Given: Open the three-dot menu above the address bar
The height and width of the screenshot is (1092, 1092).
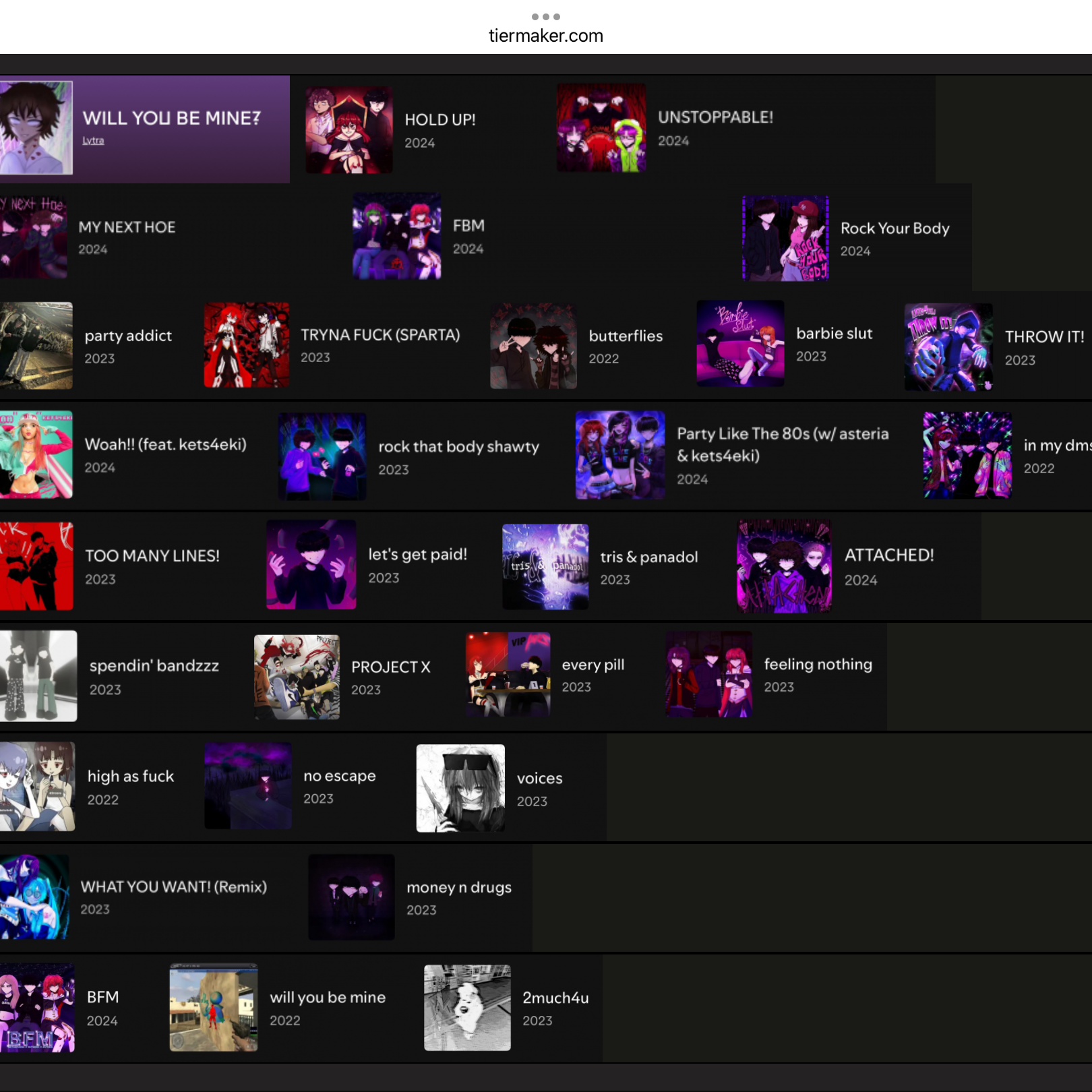Looking at the screenshot, I should (545, 17).
